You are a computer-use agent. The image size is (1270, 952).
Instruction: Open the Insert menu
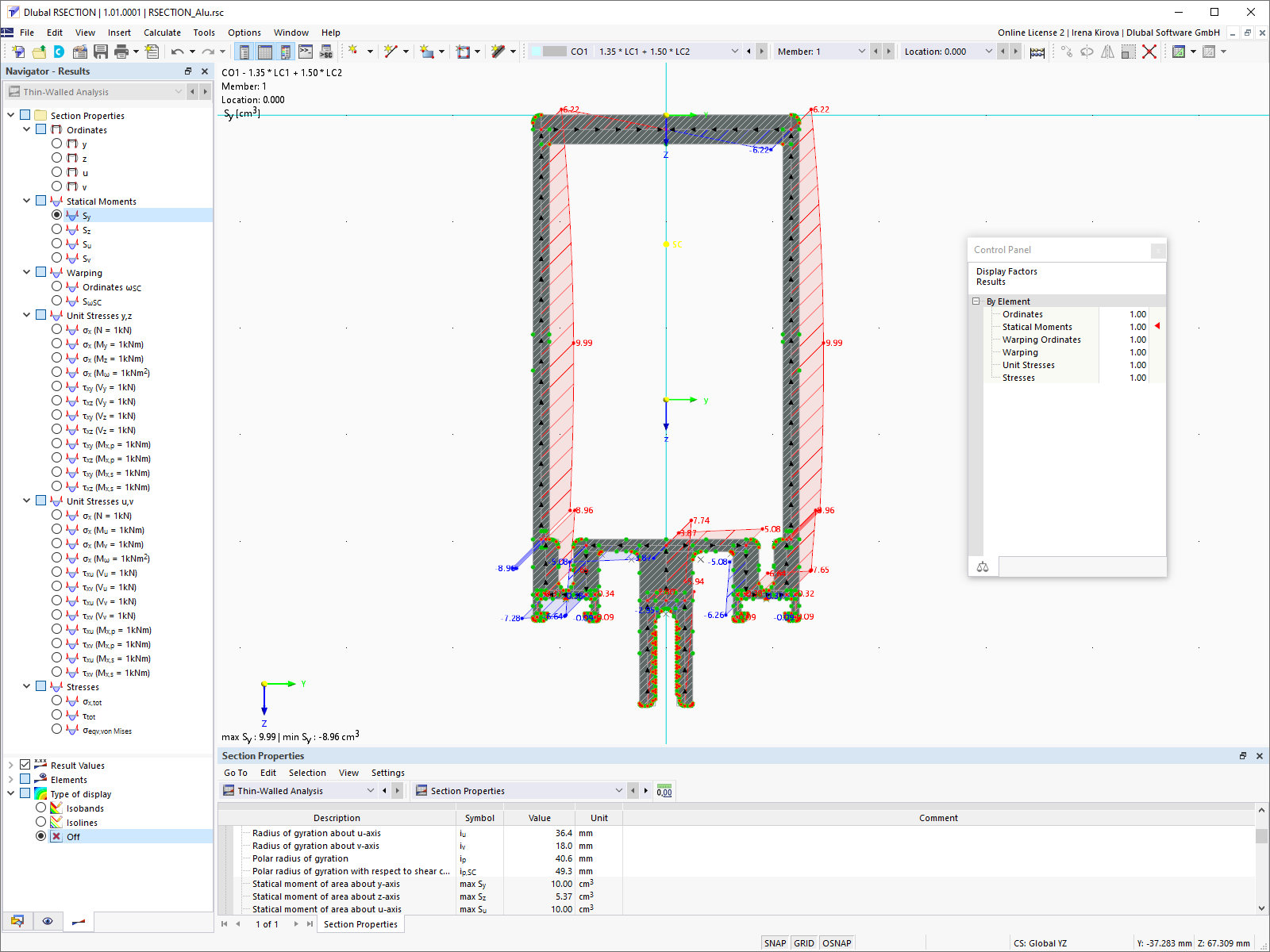coord(120,33)
